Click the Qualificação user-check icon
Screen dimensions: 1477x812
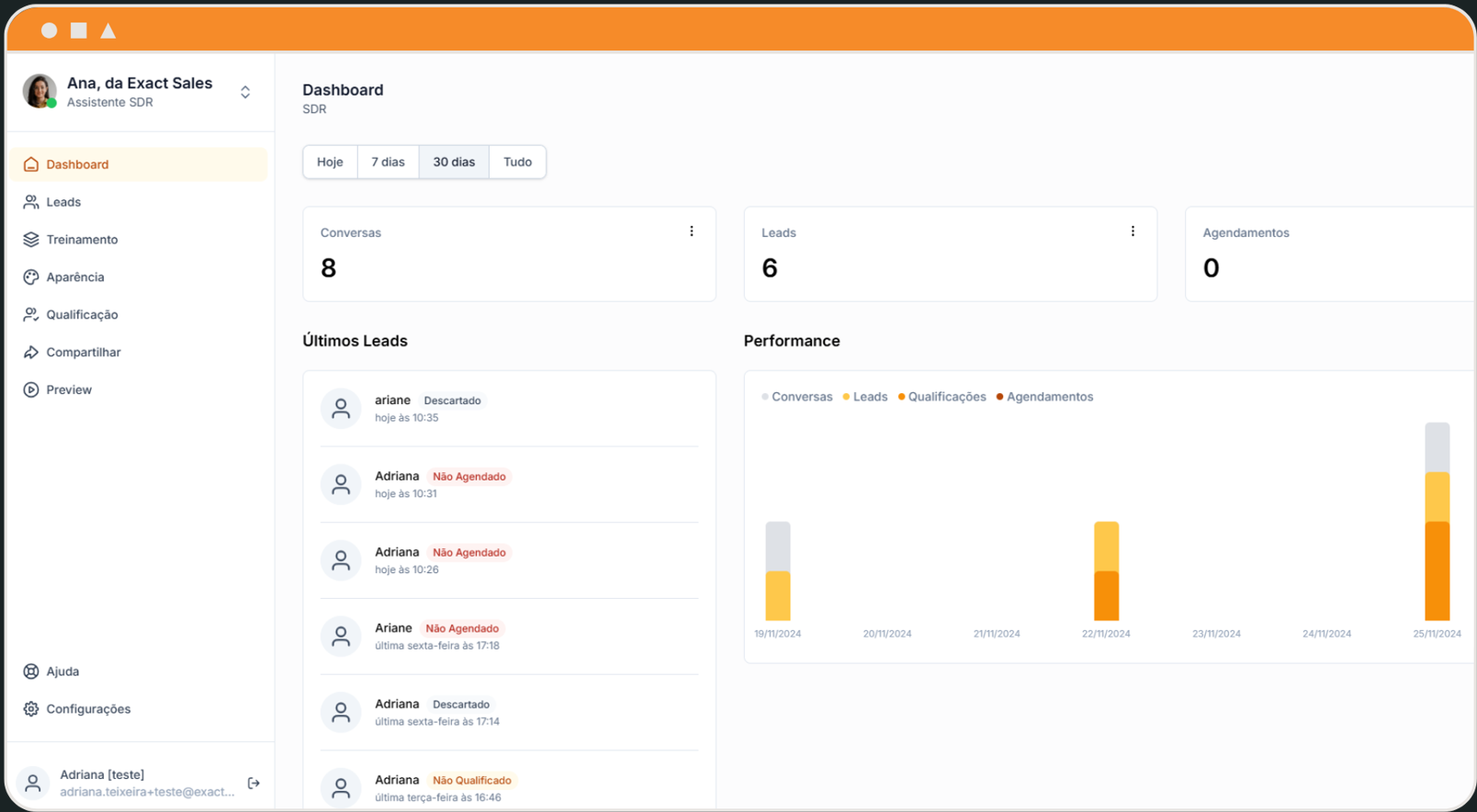coord(31,315)
